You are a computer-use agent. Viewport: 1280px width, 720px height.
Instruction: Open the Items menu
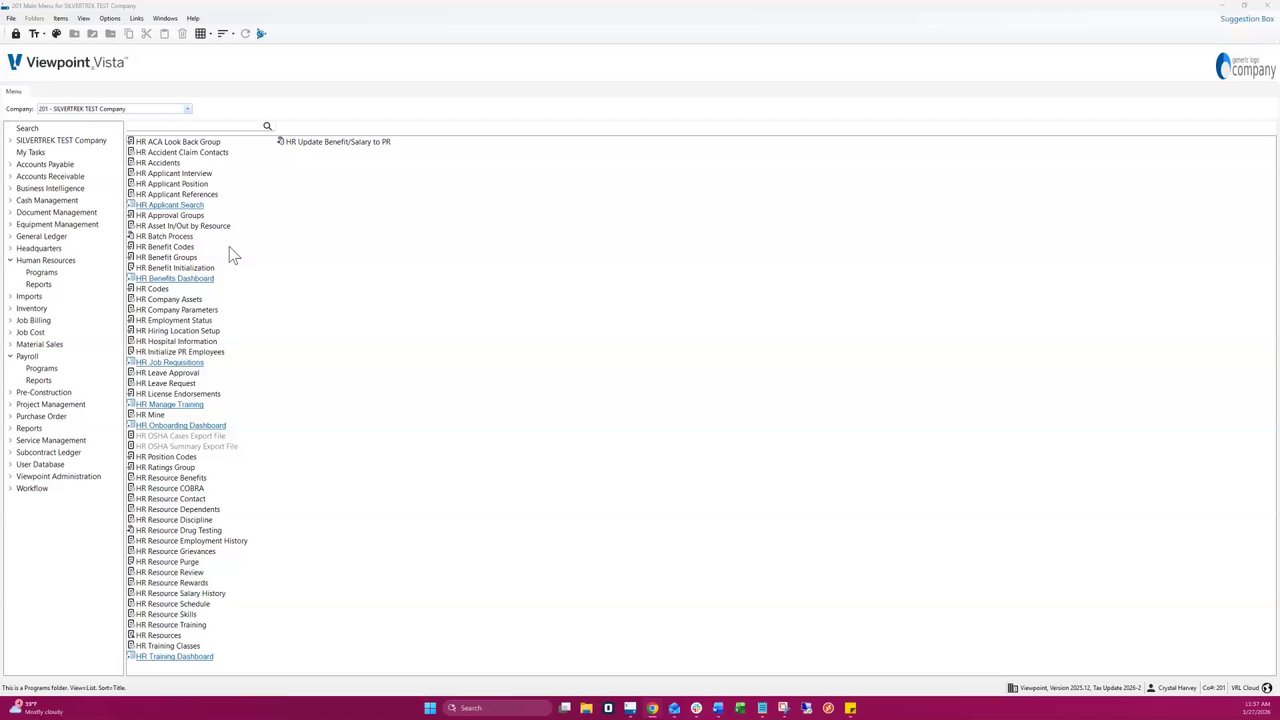click(60, 18)
